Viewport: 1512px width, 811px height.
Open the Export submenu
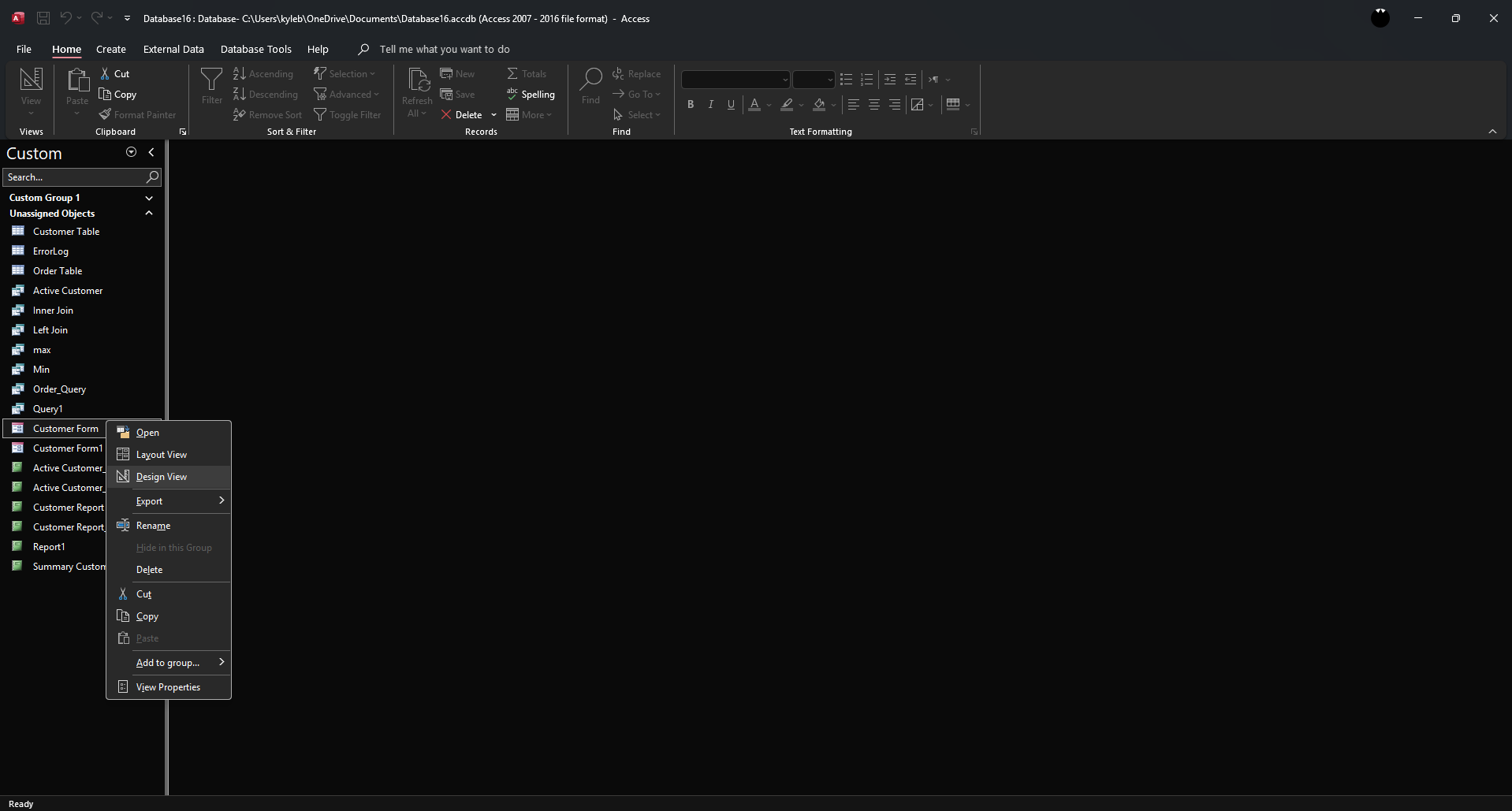(169, 500)
